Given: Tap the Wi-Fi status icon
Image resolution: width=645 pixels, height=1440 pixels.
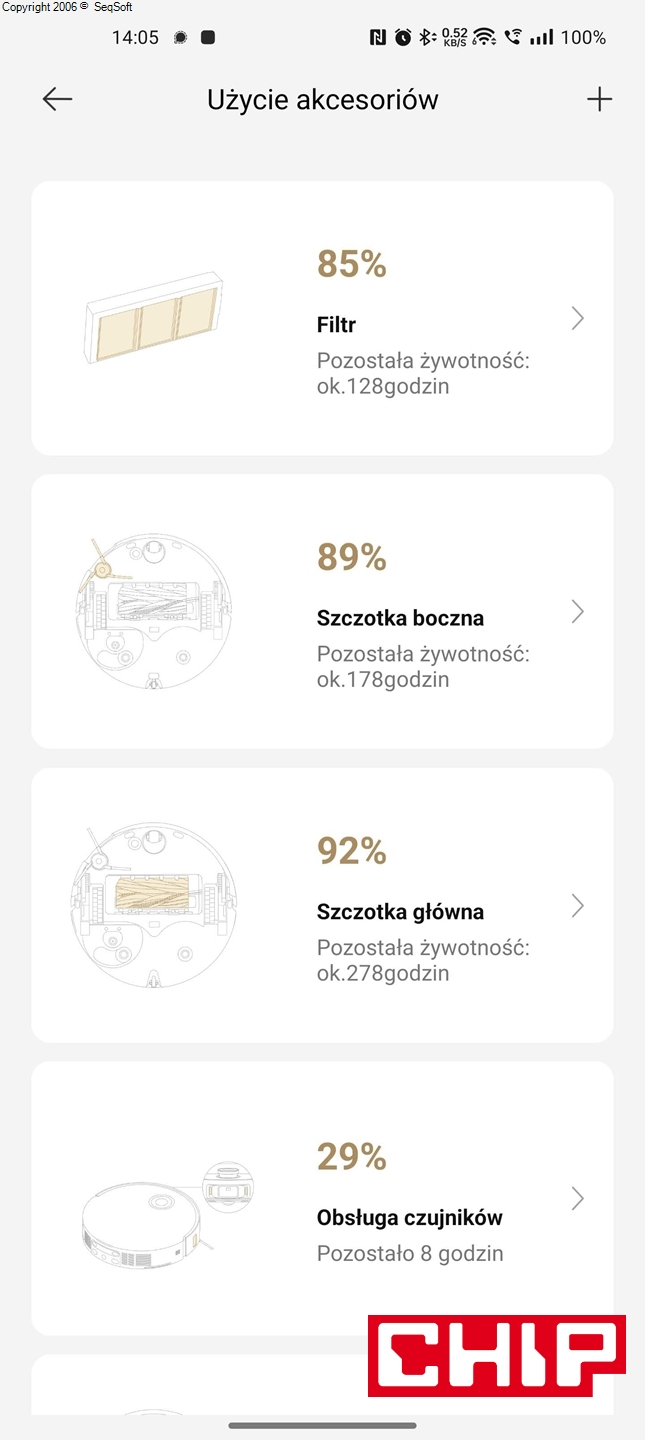Looking at the screenshot, I should tap(485, 38).
